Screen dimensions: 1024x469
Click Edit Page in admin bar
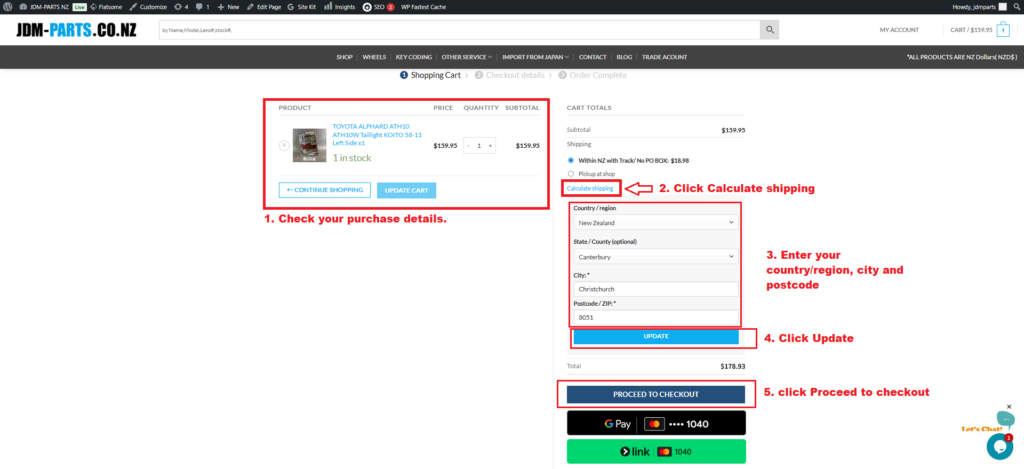[263, 7]
